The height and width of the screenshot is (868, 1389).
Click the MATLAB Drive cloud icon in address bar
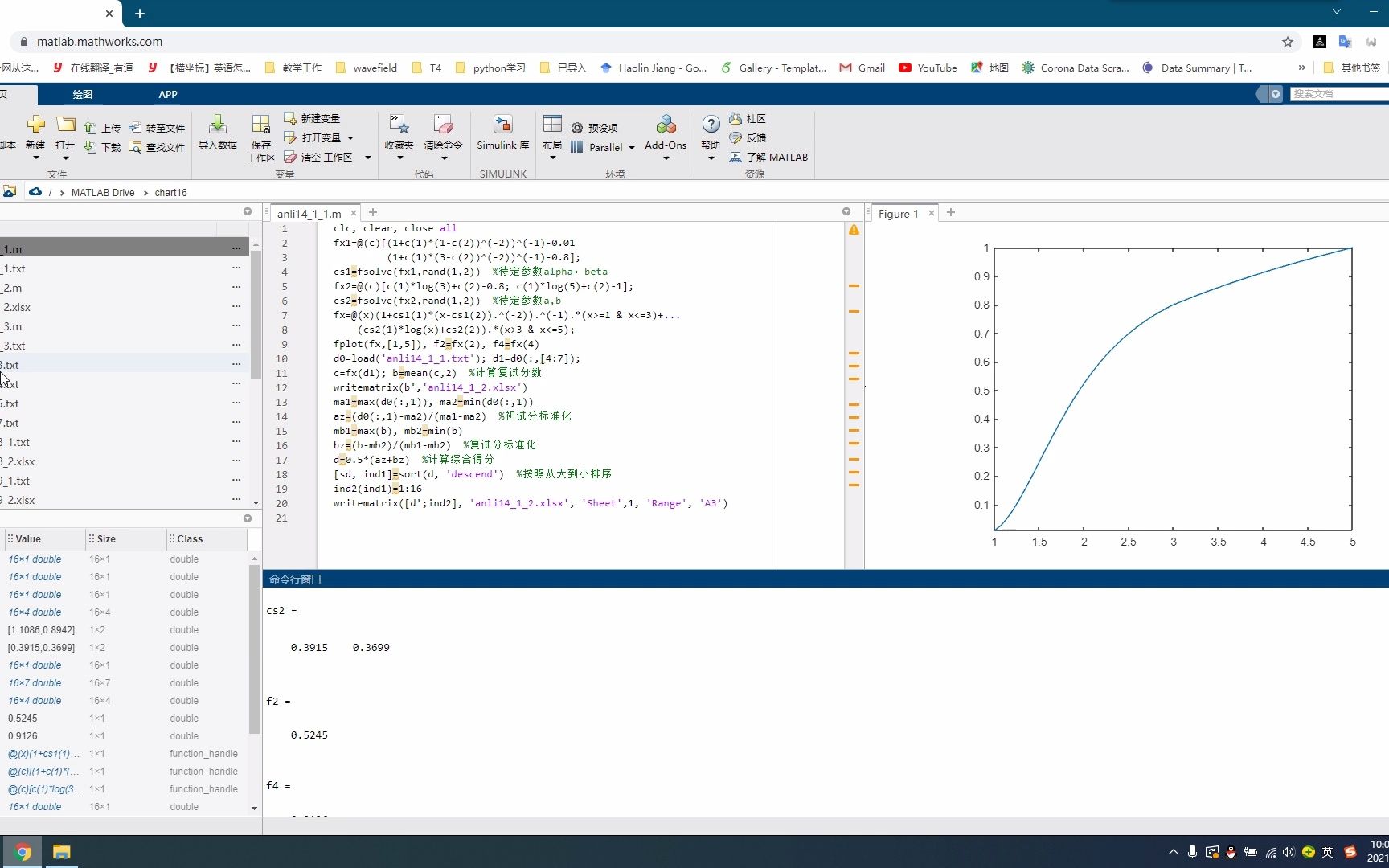(x=35, y=192)
